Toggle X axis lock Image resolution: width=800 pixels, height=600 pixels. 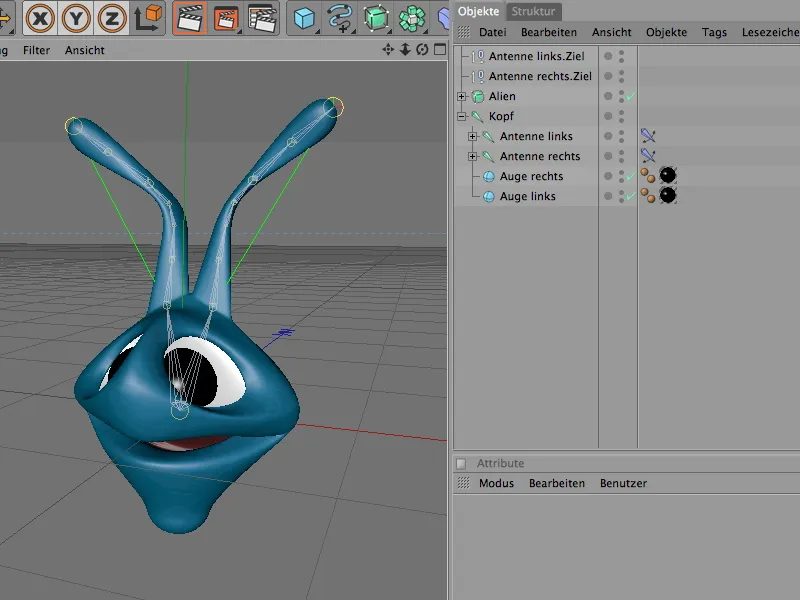pos(40,18)
